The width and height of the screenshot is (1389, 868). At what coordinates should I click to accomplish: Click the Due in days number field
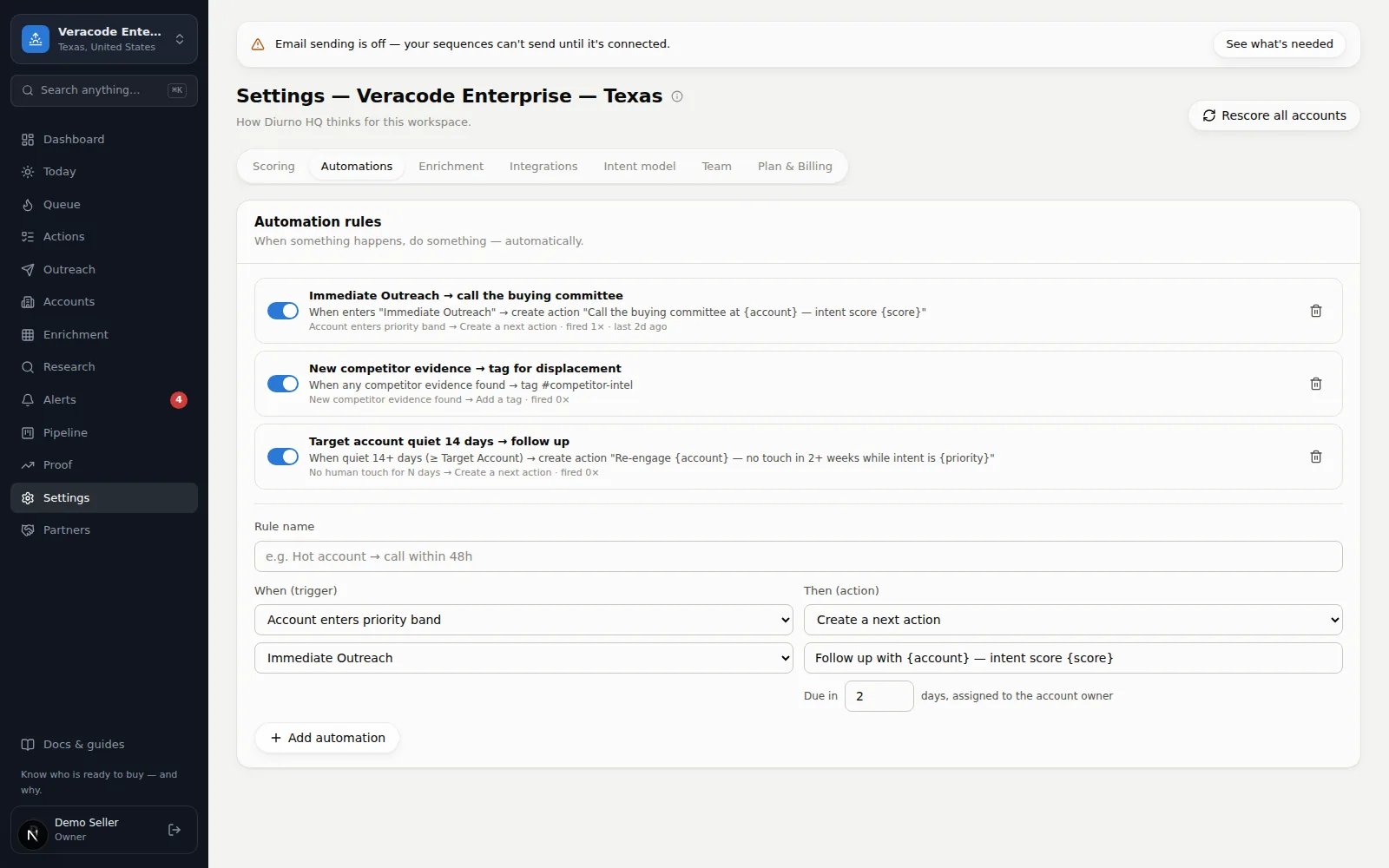click(x=879, y=696)
